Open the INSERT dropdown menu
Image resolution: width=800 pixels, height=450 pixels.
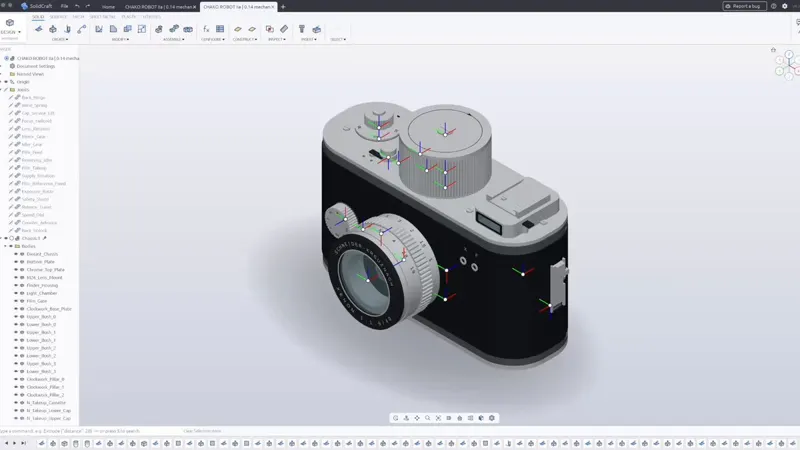[x=309, y=39]
